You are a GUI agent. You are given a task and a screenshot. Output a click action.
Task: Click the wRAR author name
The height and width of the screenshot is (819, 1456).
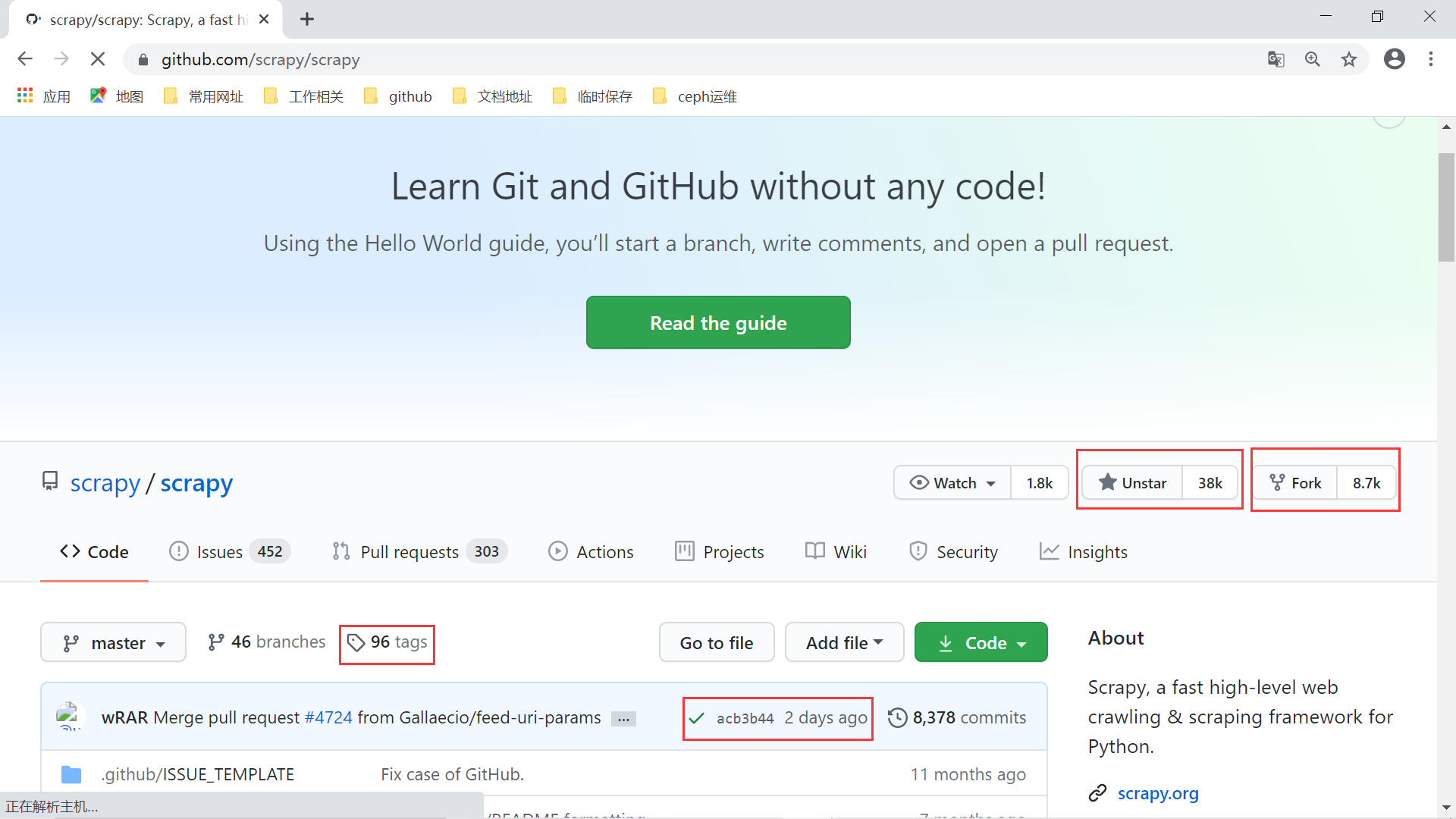point(125,717)
